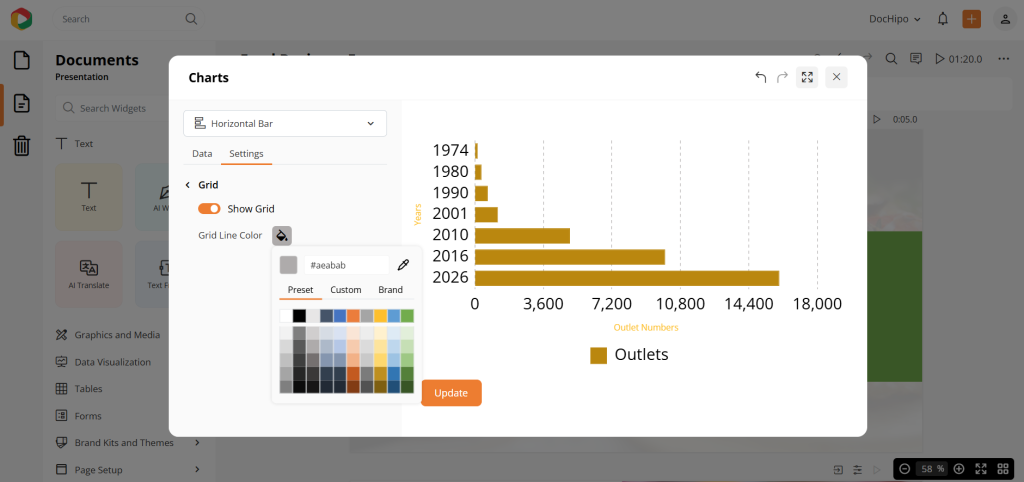Open Tables section
The width and height of the screenshot is (1024, 482).
coord(79,389)
